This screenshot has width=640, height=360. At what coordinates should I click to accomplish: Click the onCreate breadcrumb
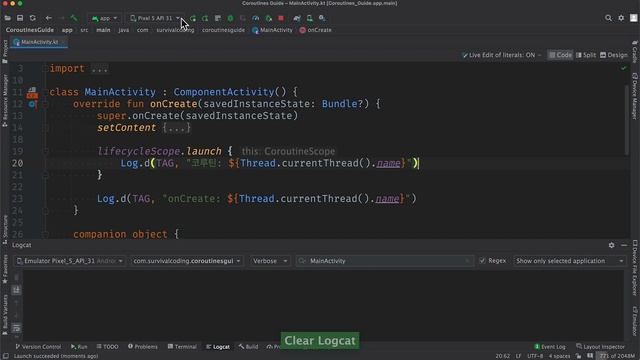315,30
